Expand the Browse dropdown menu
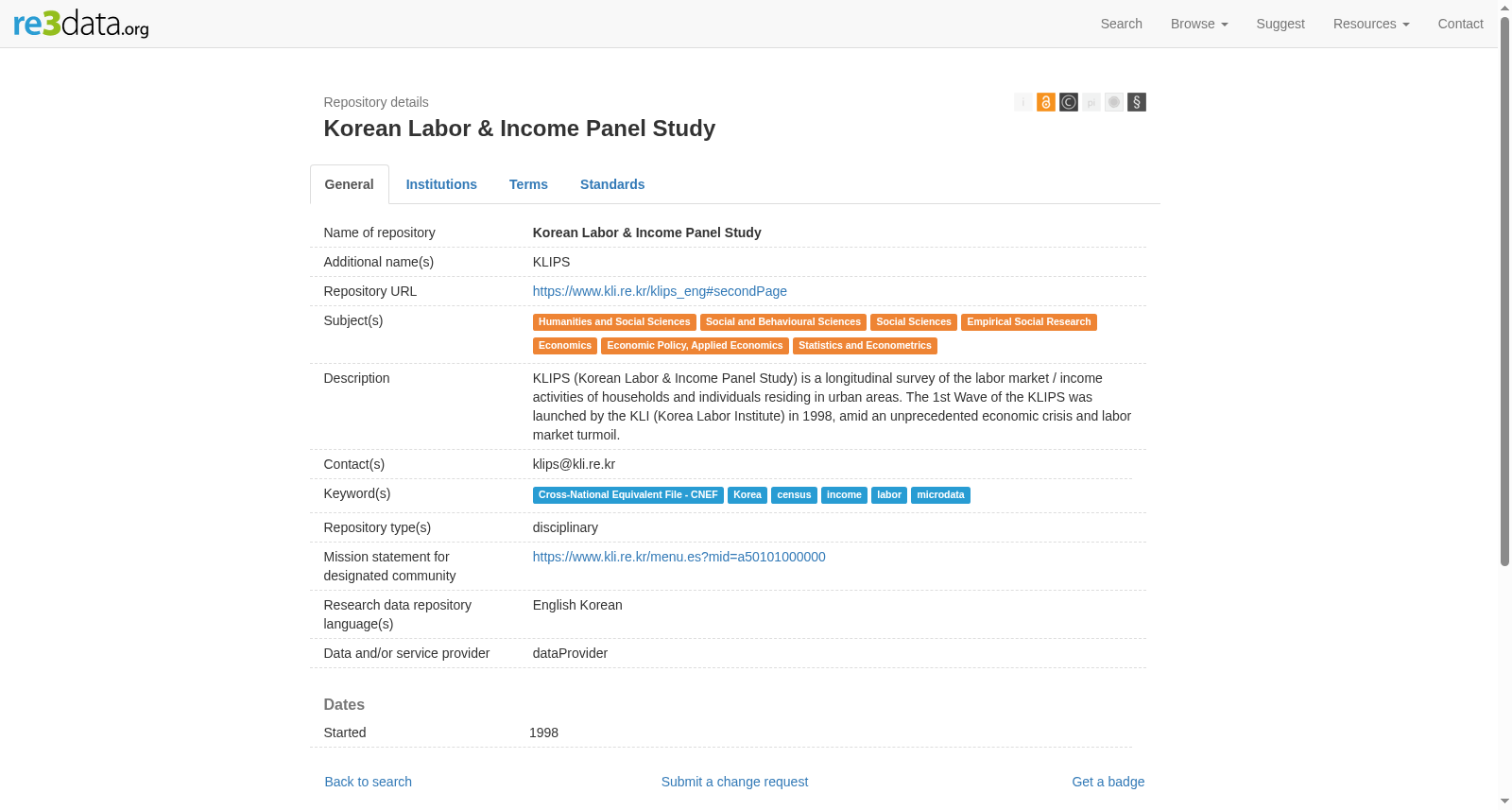This screenshot has height=810, width=1512. pos(1198,24)
